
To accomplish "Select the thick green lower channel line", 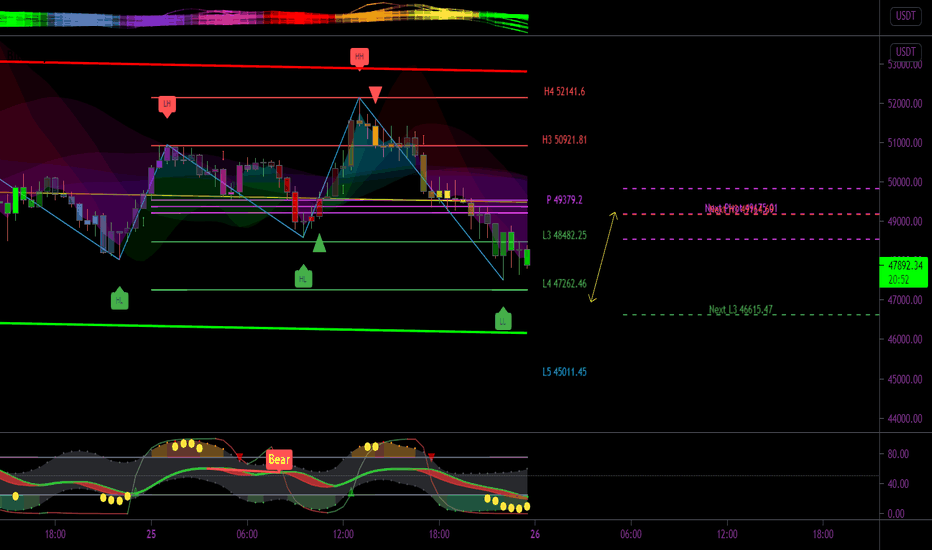I will (263, 328).
